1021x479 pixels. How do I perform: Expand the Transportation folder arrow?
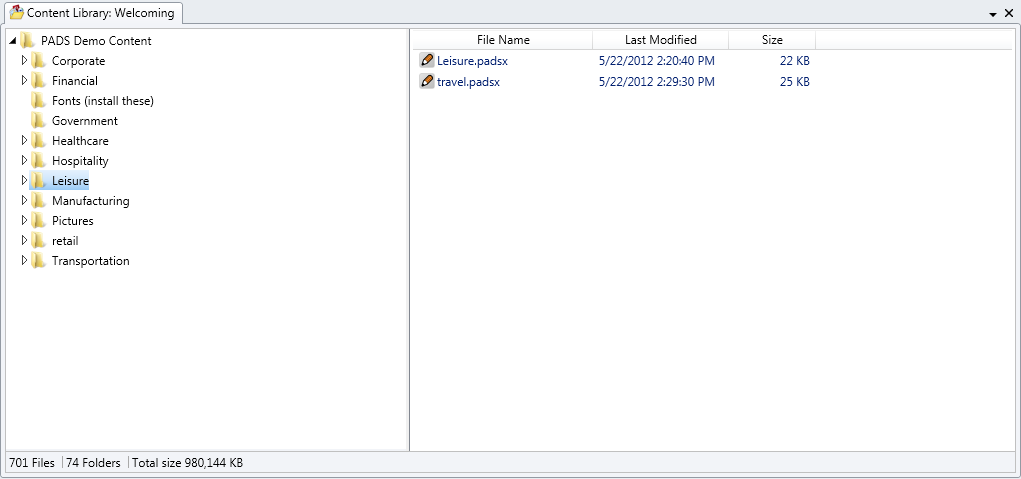(x=24, y=261)
